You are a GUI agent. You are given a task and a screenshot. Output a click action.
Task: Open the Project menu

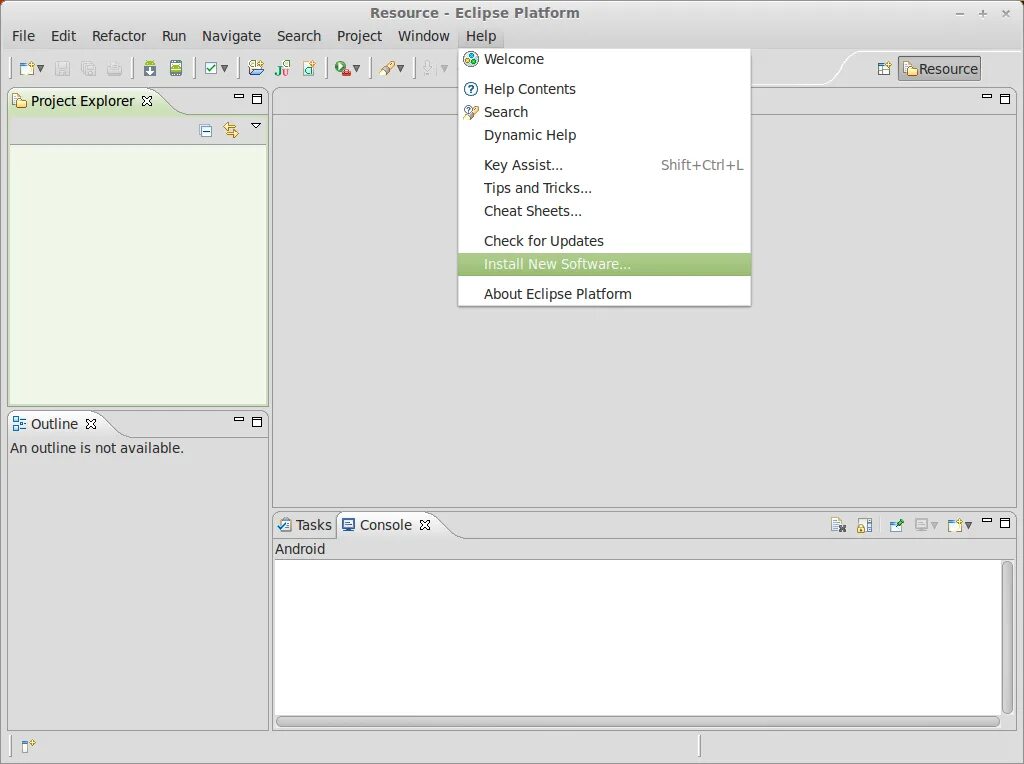click(x=359, y=36)
